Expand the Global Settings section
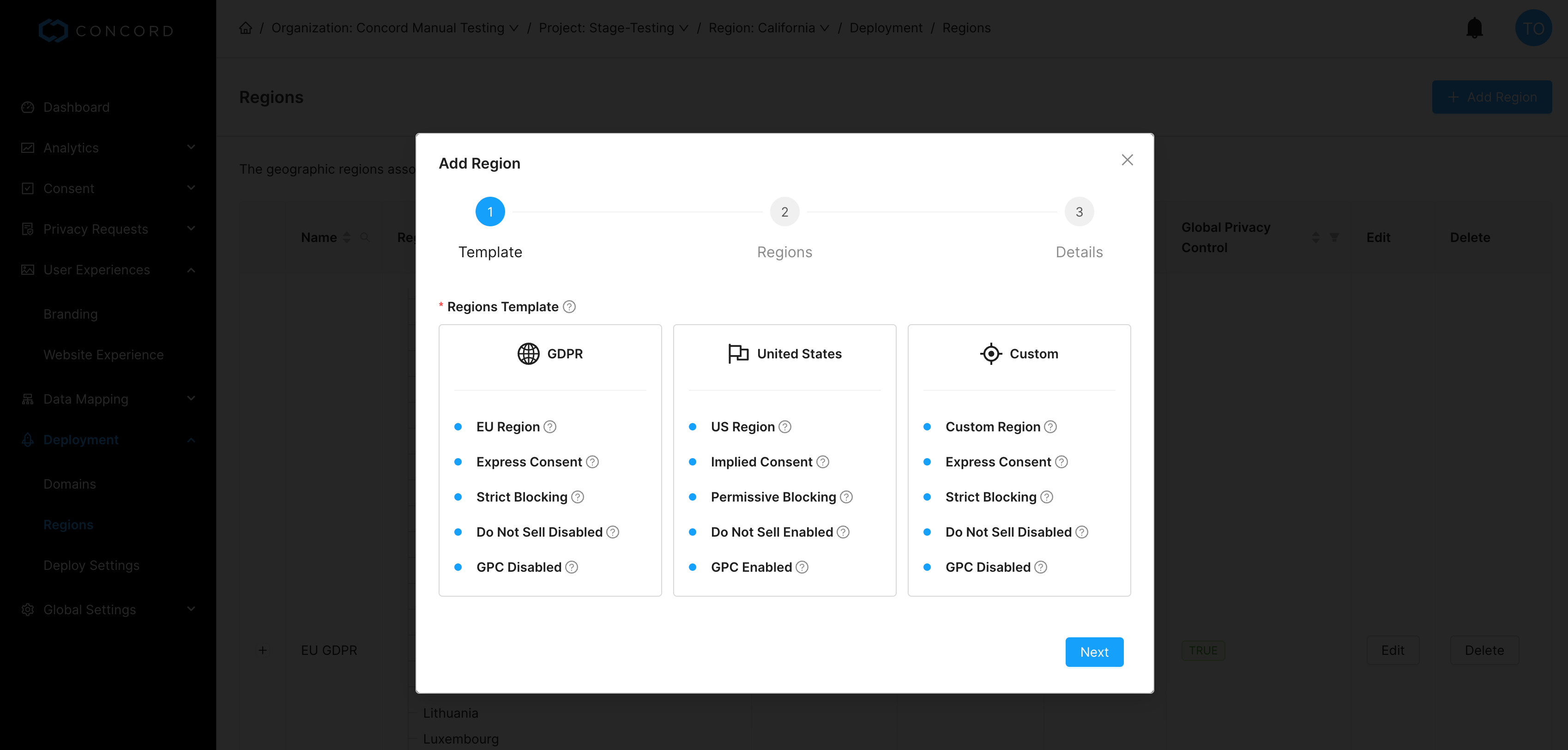This screenshot has height=750, width=1568. pyautogui.click(x=191, y=609)
